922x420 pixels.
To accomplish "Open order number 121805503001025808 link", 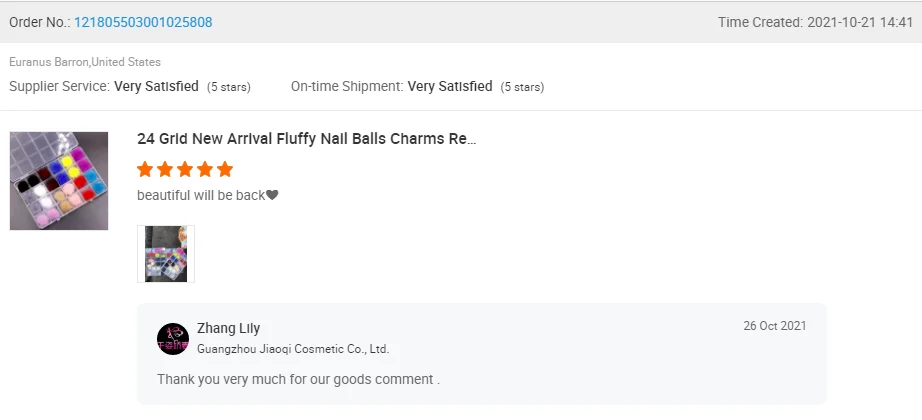I will click(x=143, y=22).
